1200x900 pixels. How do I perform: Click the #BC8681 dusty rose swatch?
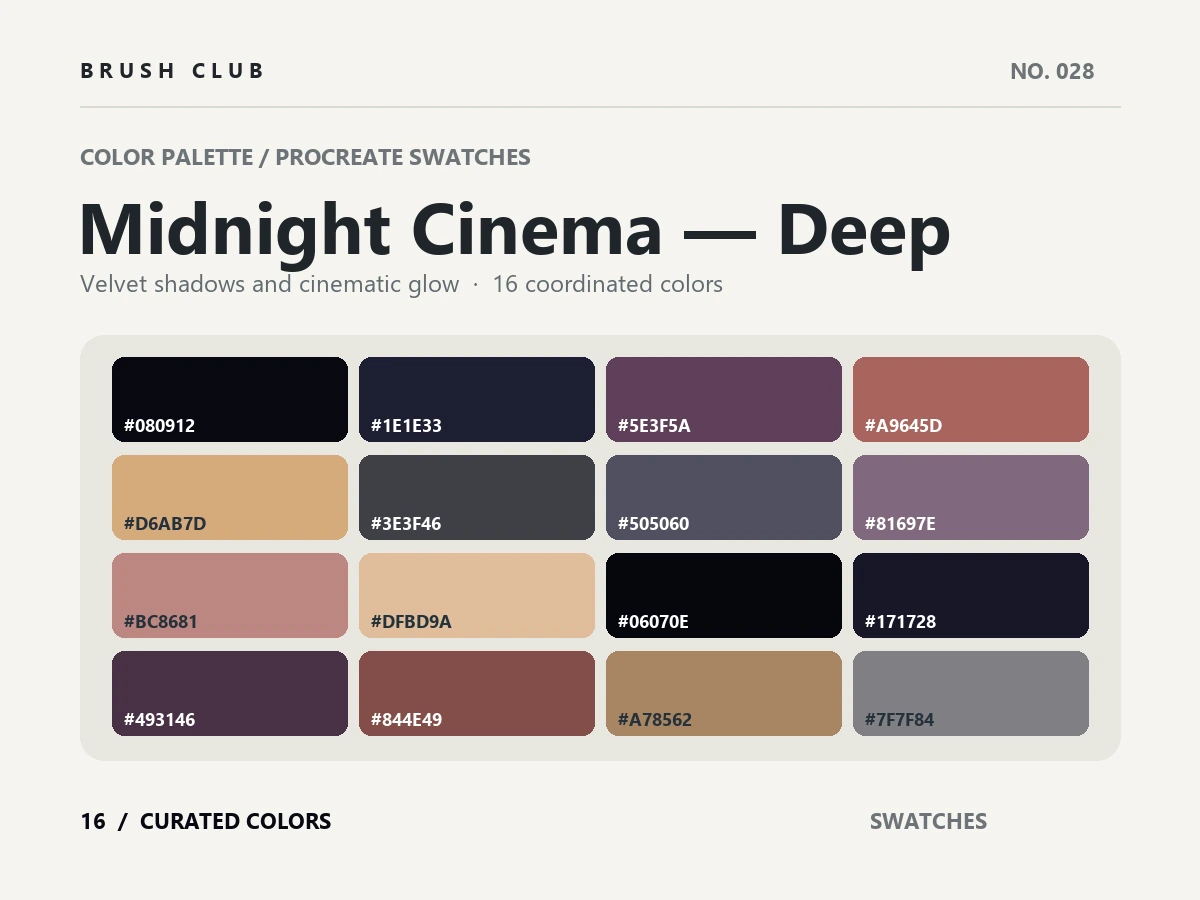point(230,595)
